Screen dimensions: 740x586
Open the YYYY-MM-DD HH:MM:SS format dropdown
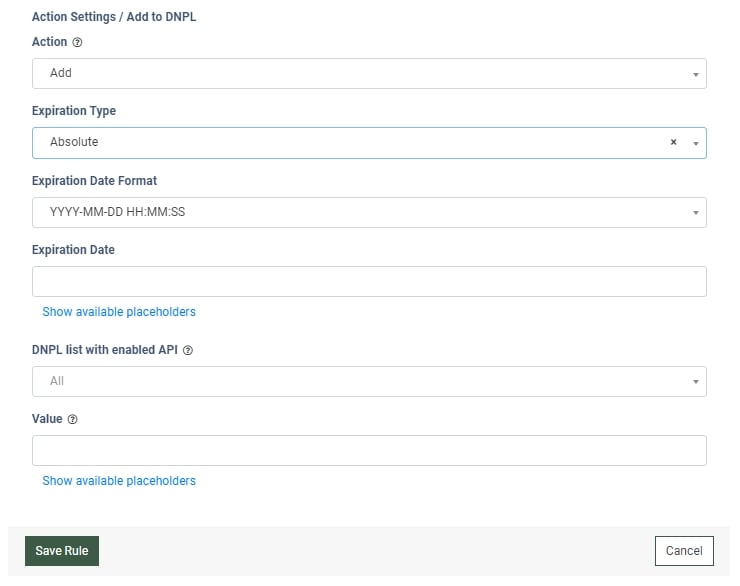click(x=360, y=212)
